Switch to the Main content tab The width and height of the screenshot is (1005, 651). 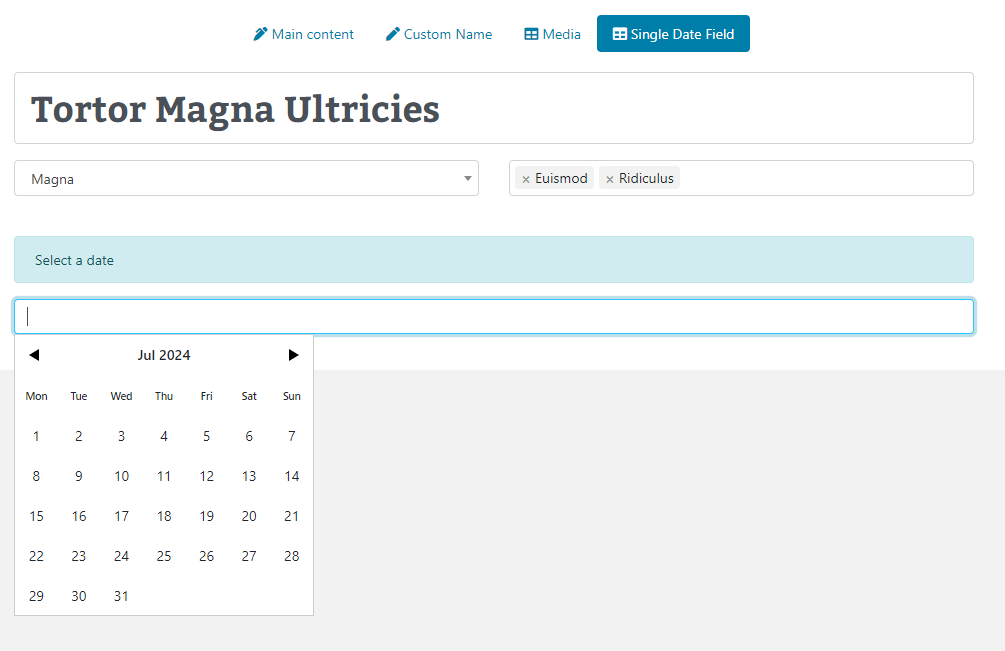click(x=304, y=33)
